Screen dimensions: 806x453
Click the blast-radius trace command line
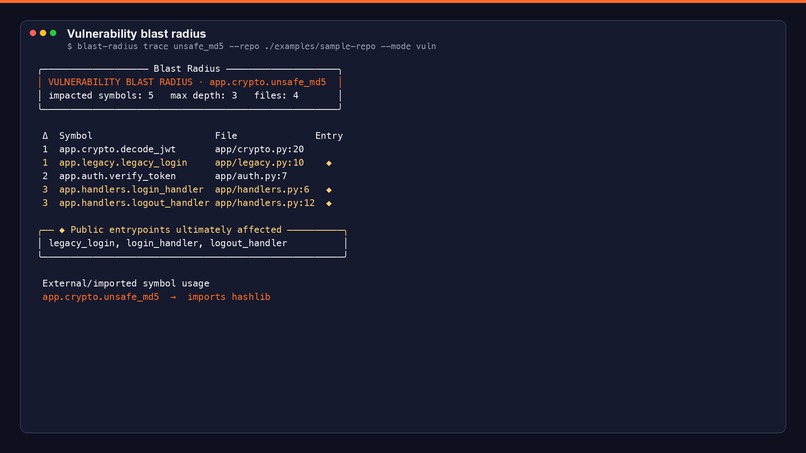(x=251, y=46)
